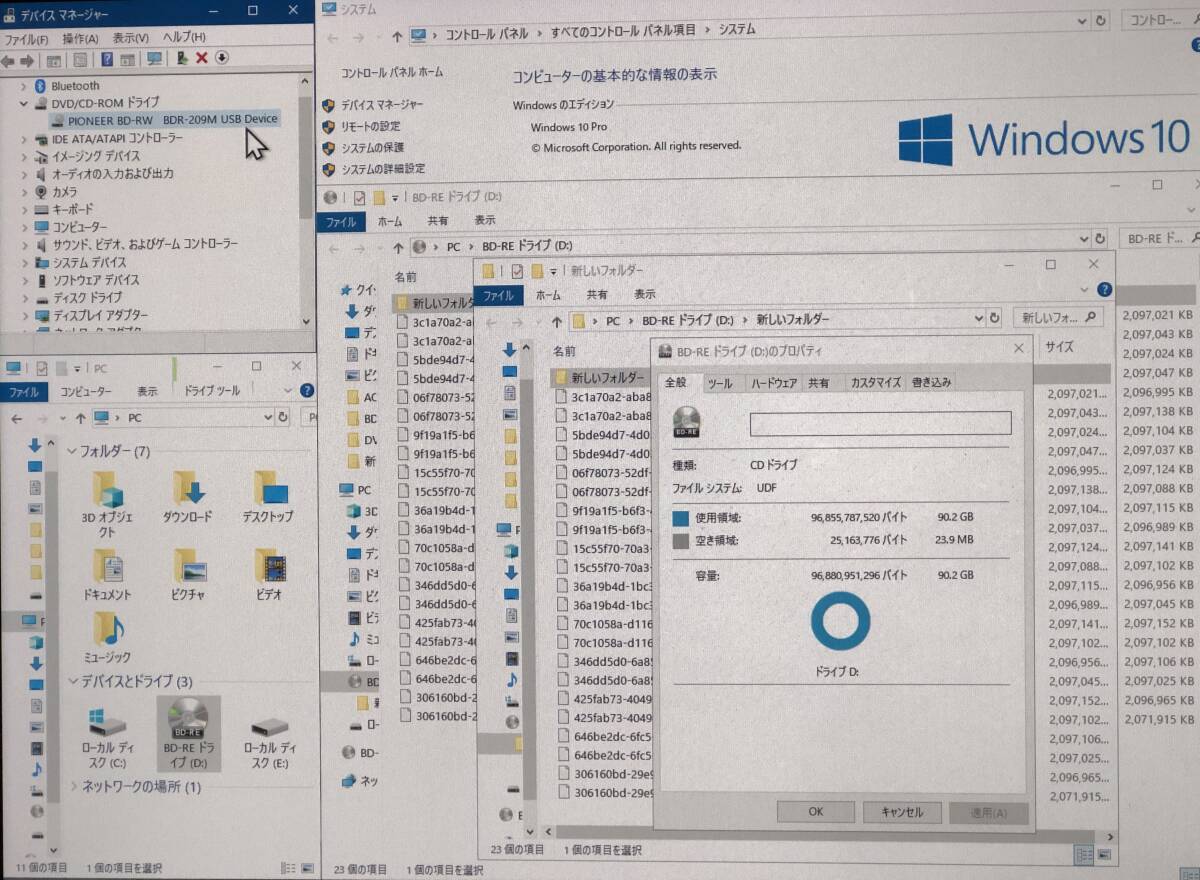Image resolution: width=1200 pixels, height=880 pixels.
Task: Open ドライブ ツール tab in PC window
Action: click(x=214, y=391)
